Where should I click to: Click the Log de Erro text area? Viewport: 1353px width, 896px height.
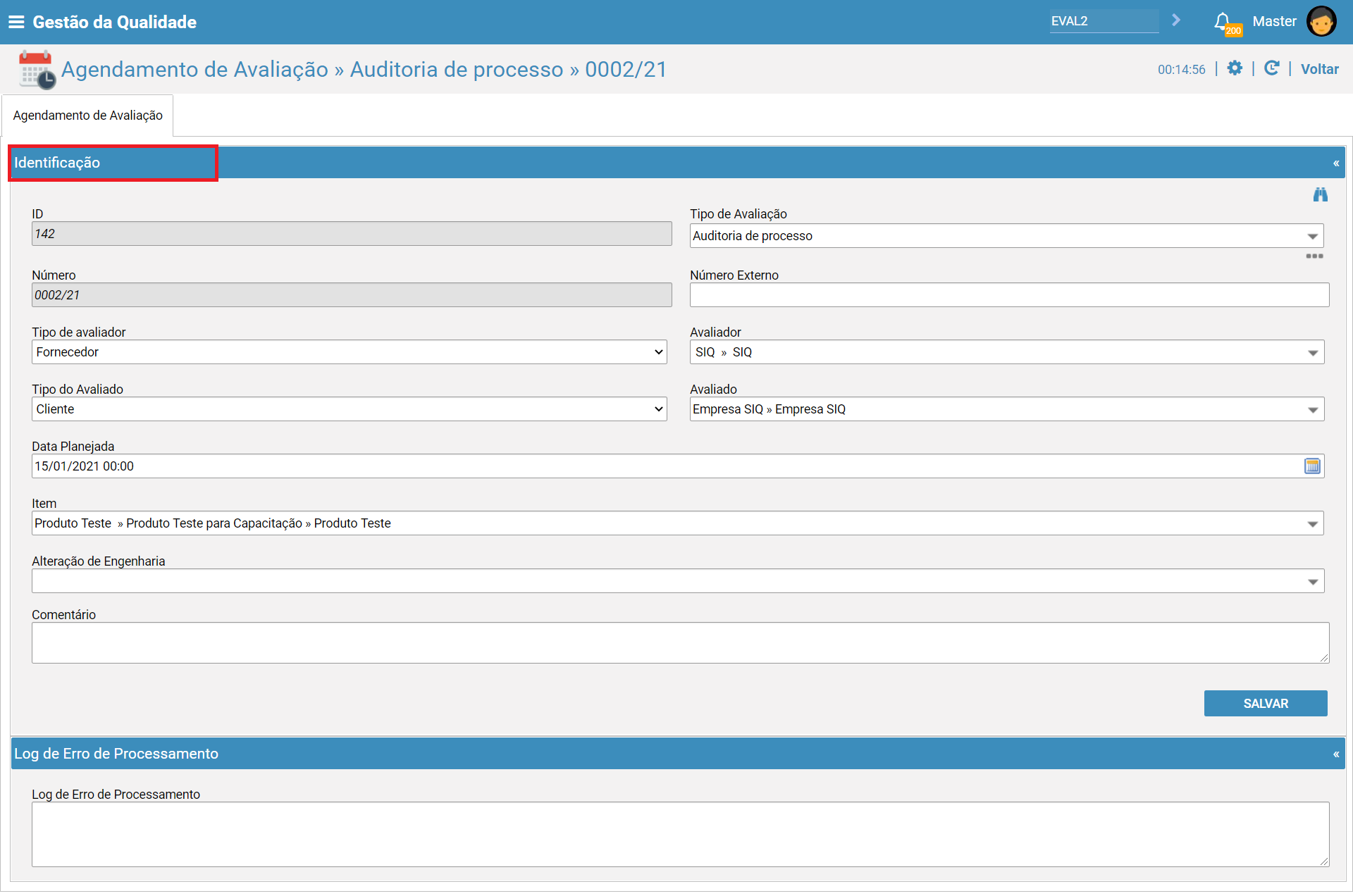[x=680, y=835]
